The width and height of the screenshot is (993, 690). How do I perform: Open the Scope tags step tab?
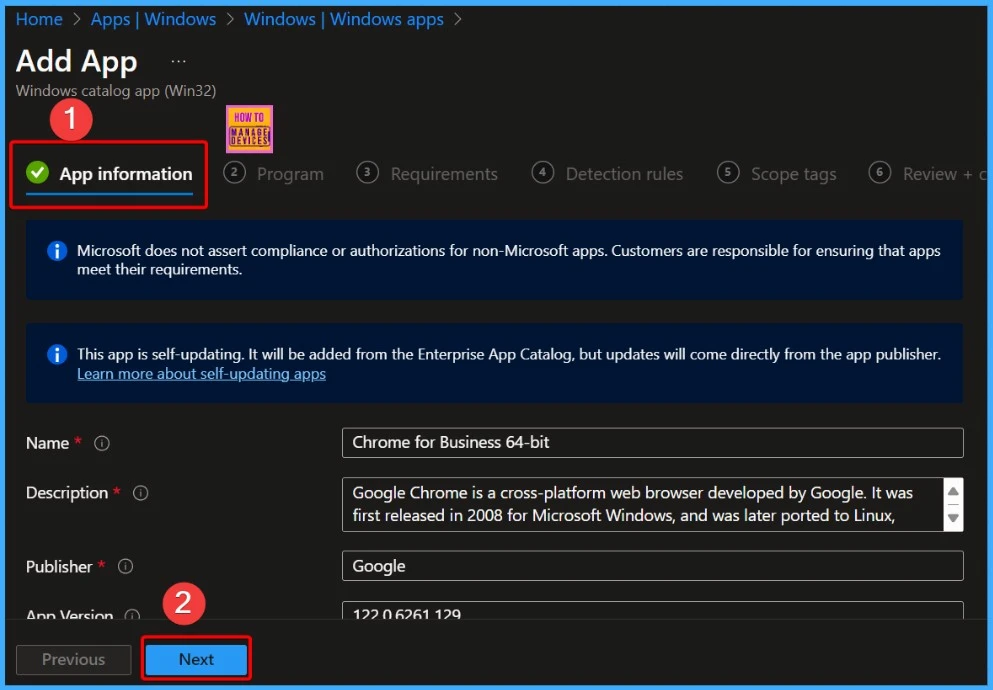776,173
